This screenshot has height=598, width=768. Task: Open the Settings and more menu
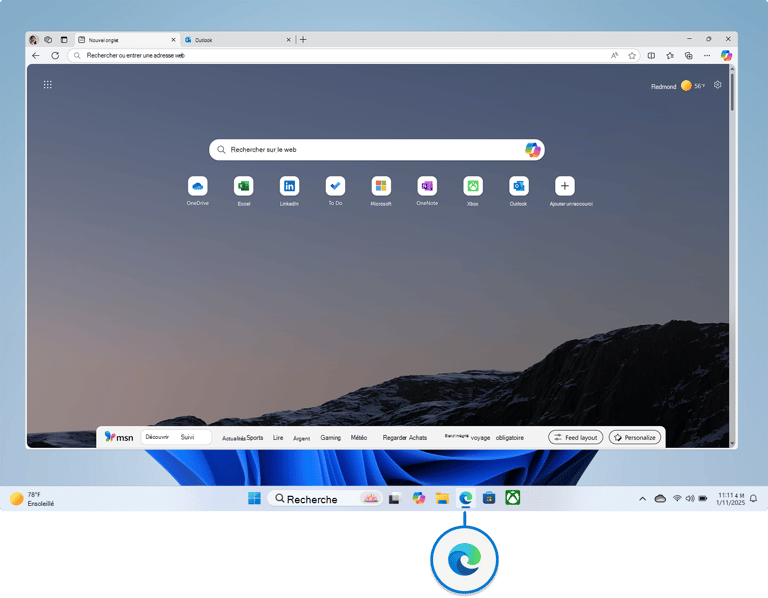[707, 55]
